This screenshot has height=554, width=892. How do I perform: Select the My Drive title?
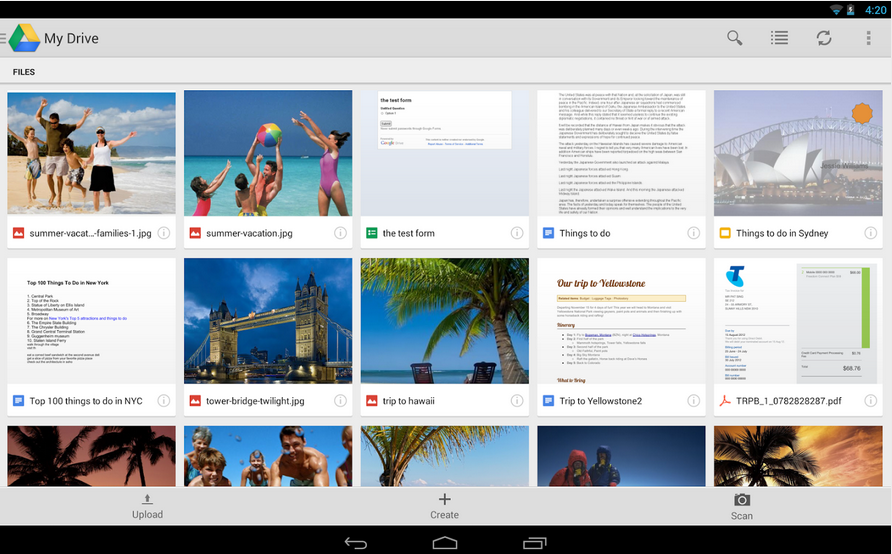click(x=71, y=39)
